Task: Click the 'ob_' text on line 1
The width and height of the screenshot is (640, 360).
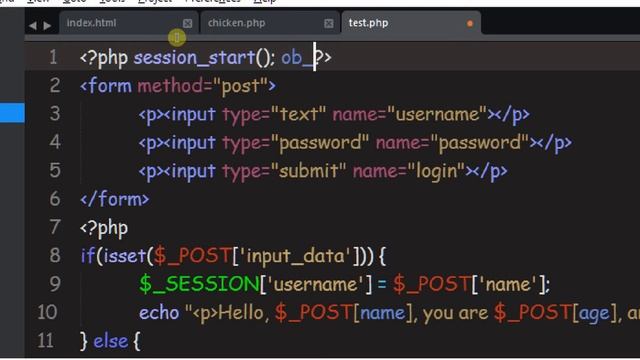Action: click(x=297, y=58)
